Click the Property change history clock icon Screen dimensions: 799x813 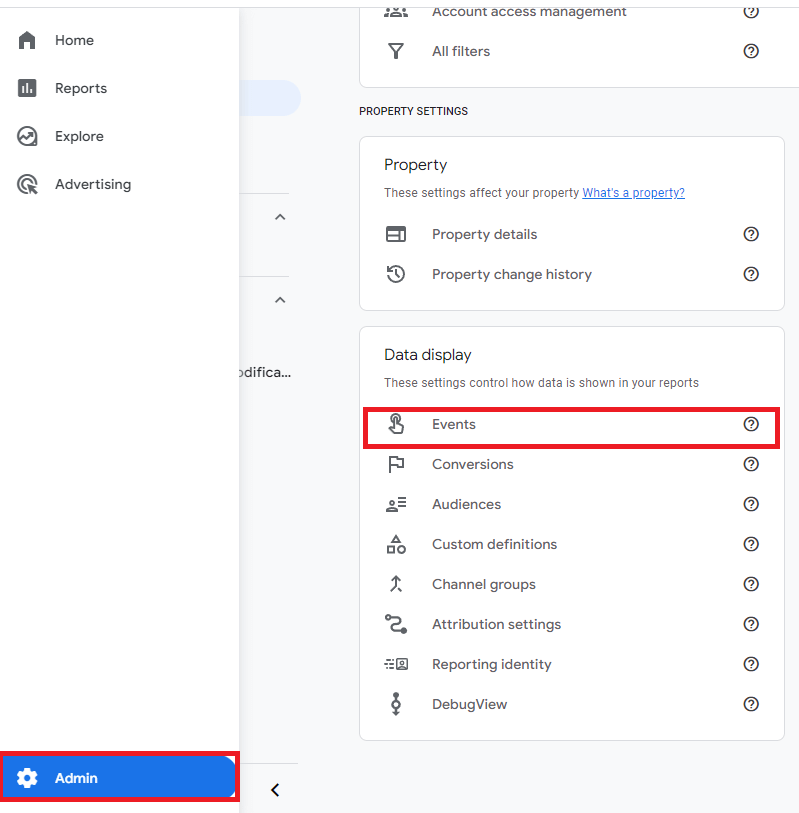(x=396, y=274)
